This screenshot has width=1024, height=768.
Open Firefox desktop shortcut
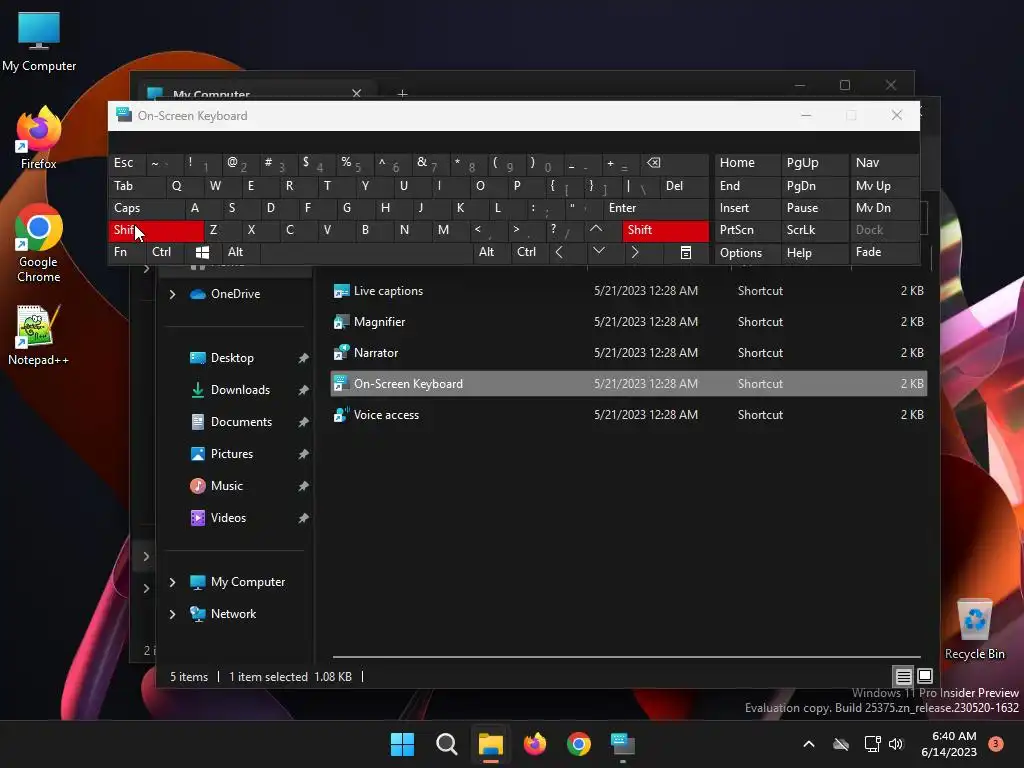[39, 138]
